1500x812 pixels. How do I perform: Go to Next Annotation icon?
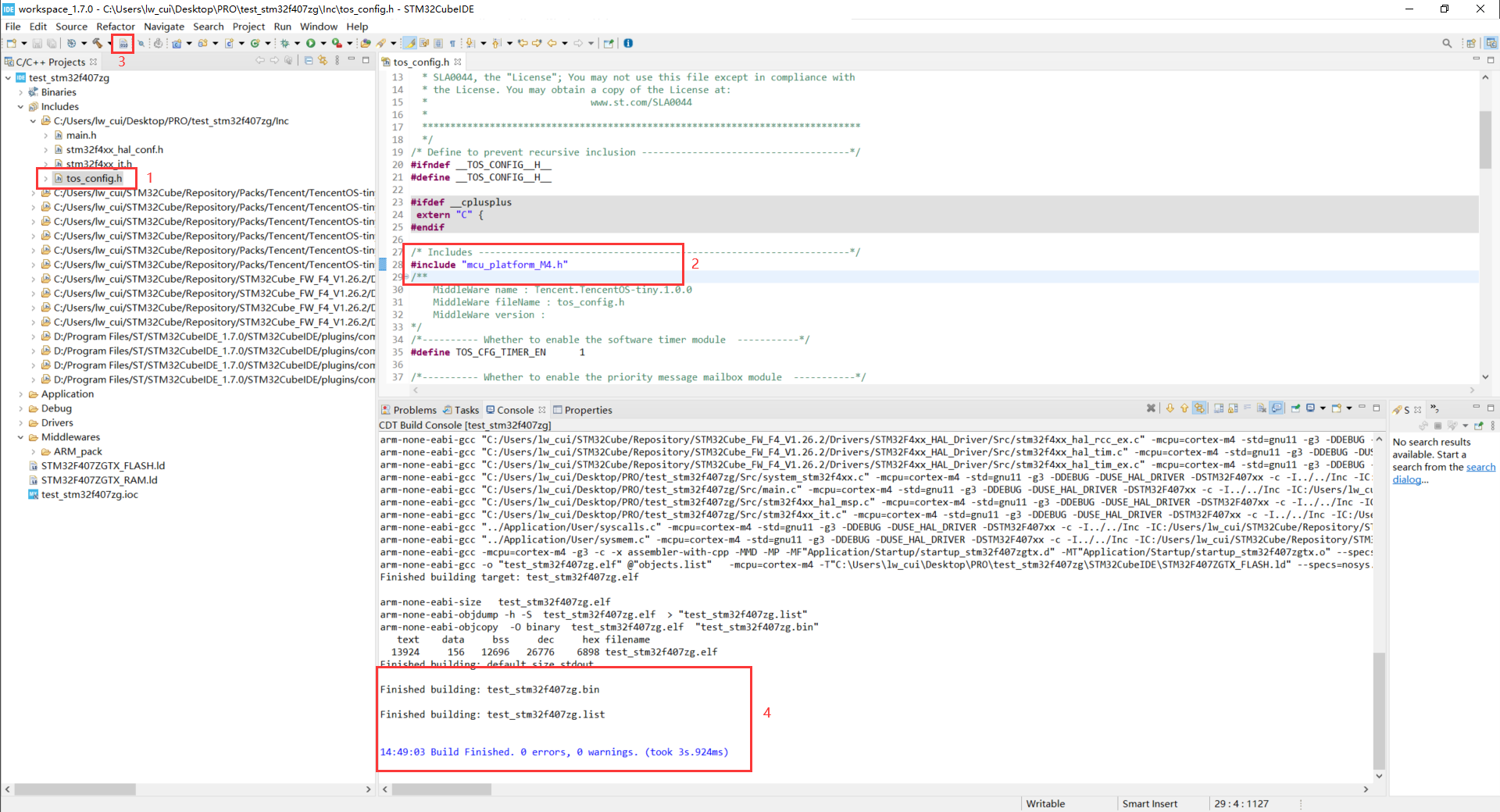coord(470,43)
